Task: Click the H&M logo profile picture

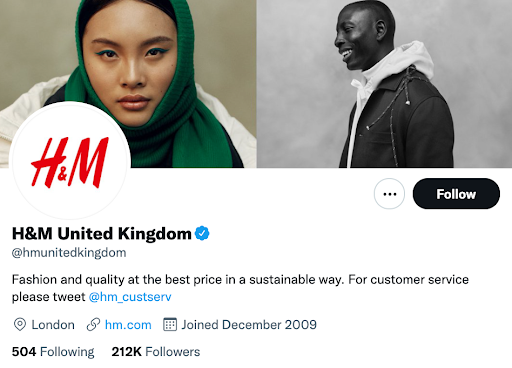Action: (70, 161)
